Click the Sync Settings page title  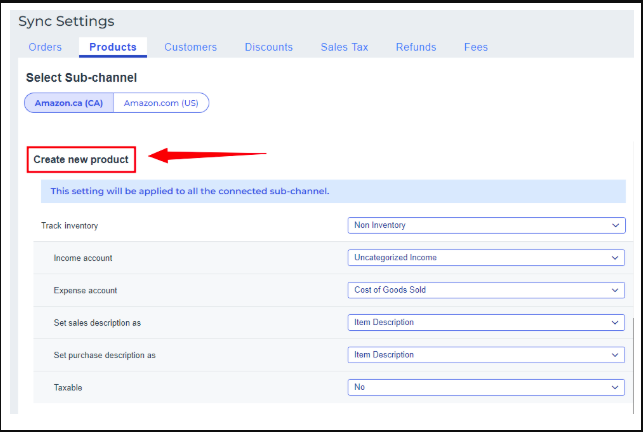pos(66,21)
